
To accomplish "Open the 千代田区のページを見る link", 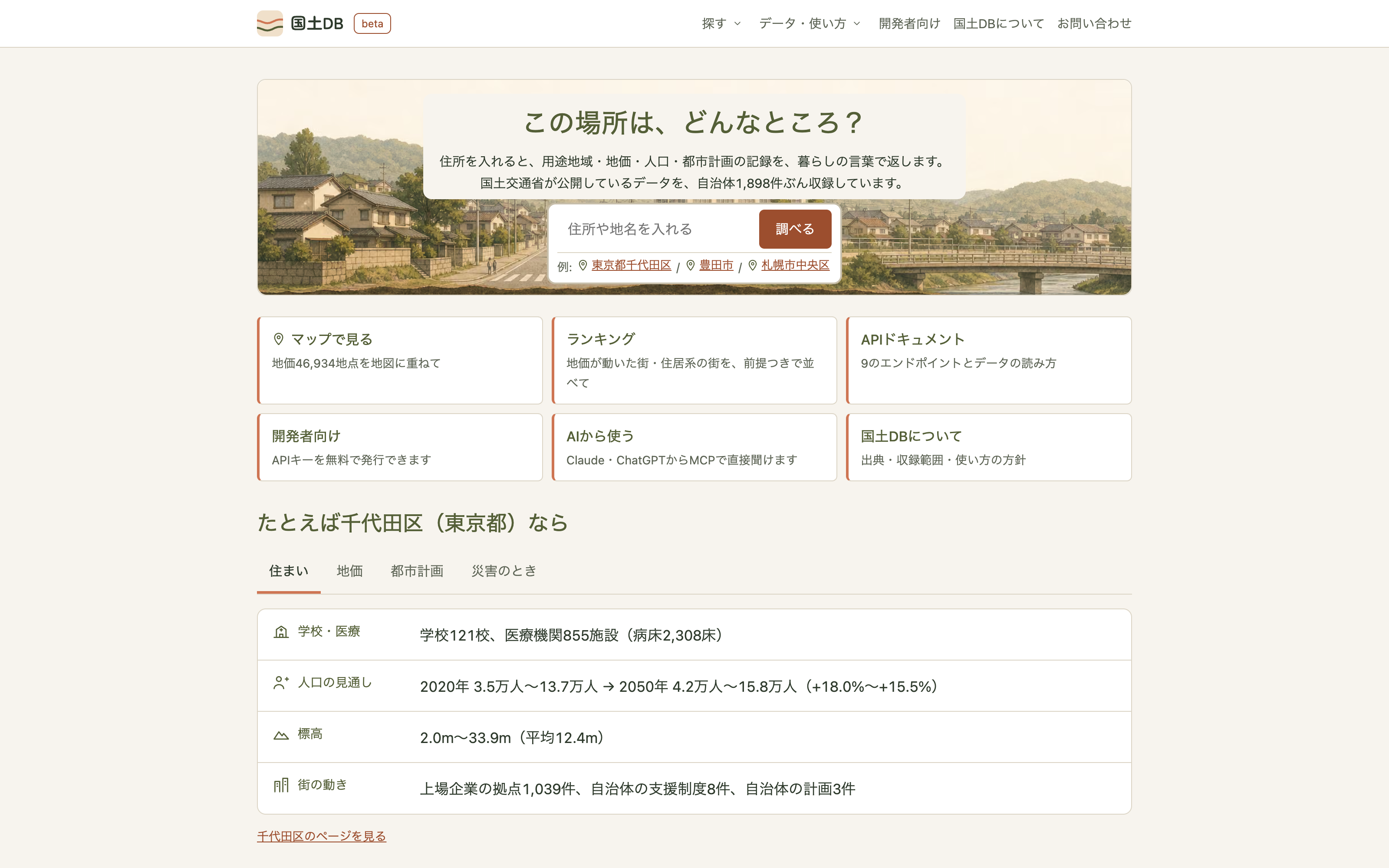I will click(321, 836).
